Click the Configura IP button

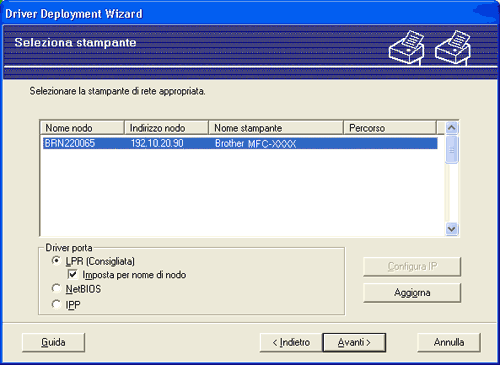coord(412,266)
